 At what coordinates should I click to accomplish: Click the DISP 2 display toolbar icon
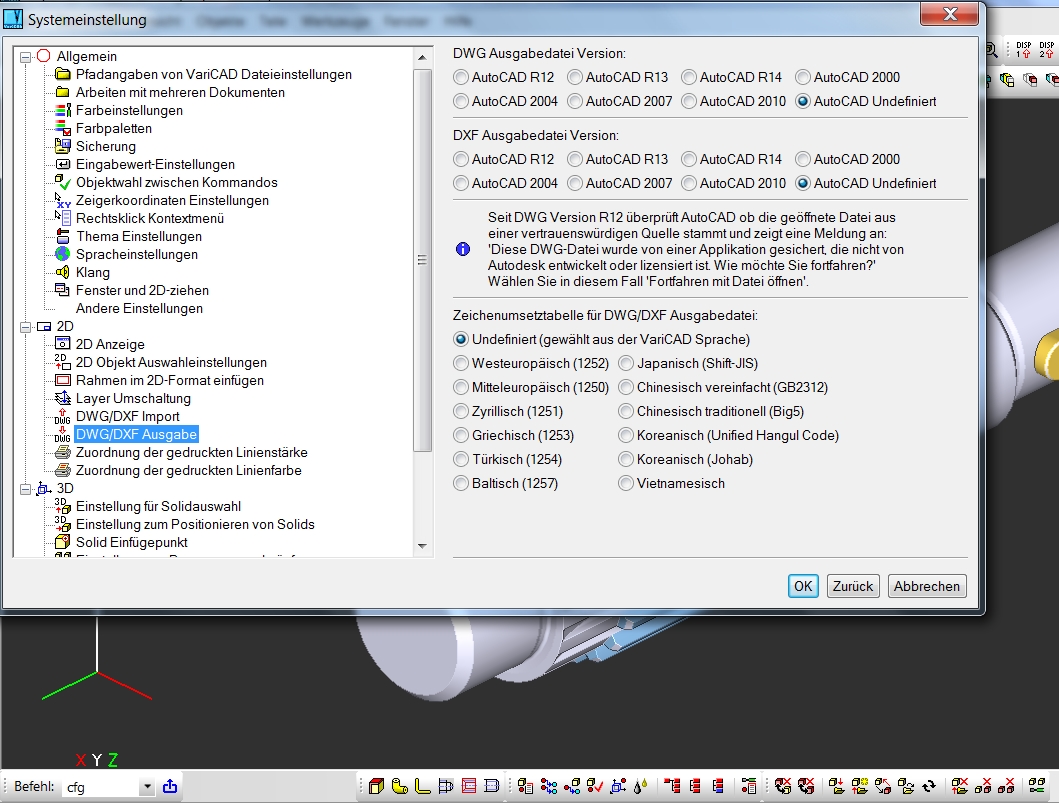(1047, 50)
